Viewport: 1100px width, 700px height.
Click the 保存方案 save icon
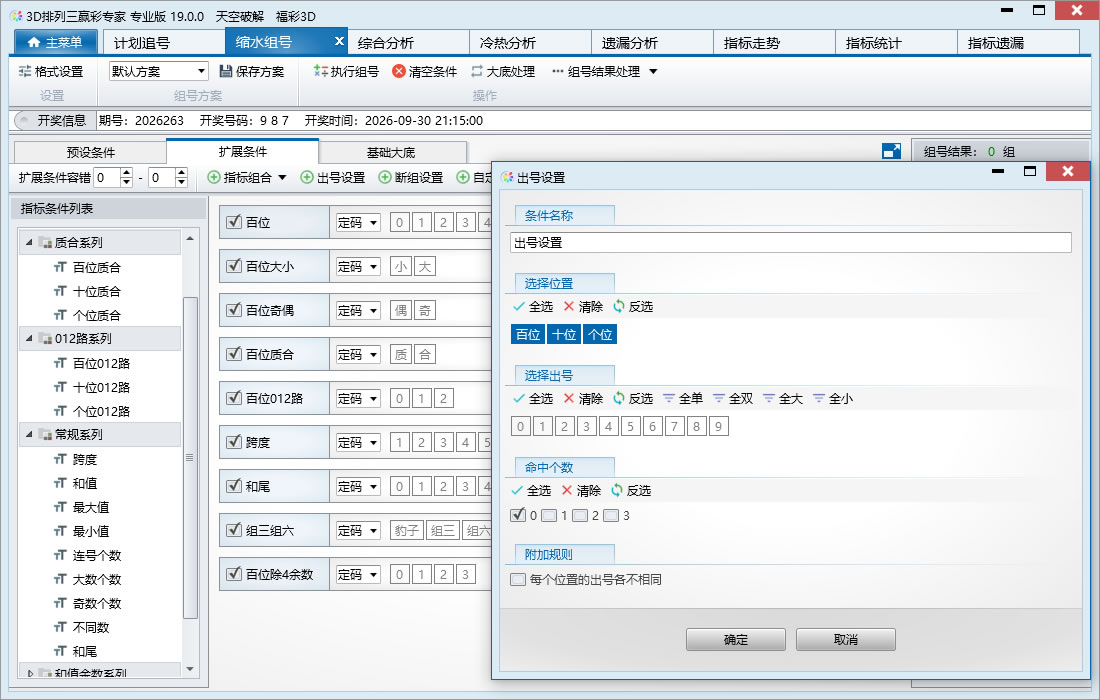coord(226,72)
